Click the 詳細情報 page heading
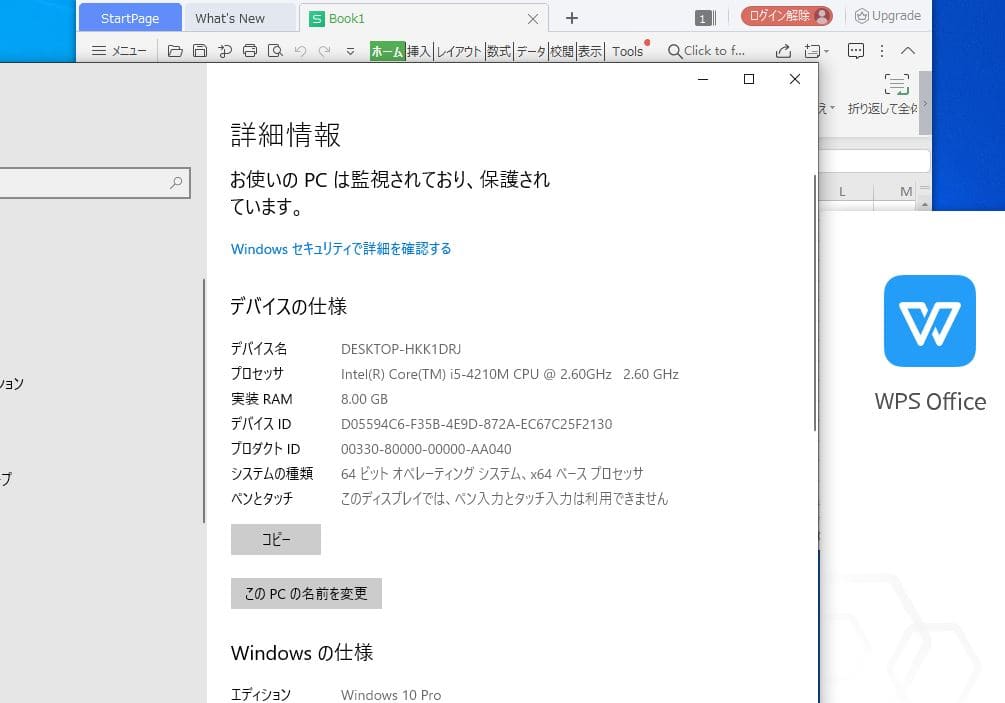Screen dimensions: 1005x703 click(x=286, y=135)
